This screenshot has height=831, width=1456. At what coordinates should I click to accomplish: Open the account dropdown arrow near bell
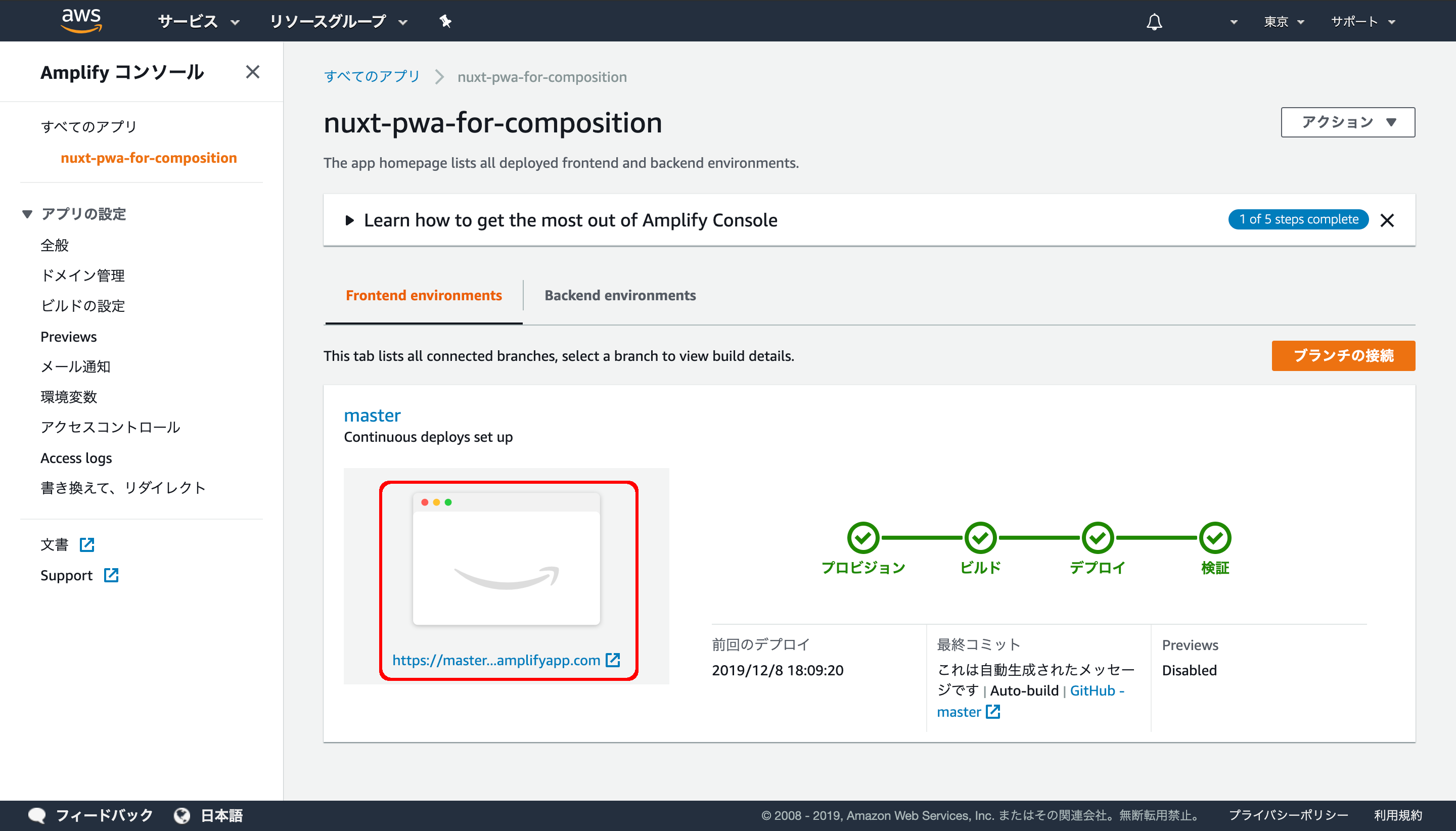tap(1234, 22)
